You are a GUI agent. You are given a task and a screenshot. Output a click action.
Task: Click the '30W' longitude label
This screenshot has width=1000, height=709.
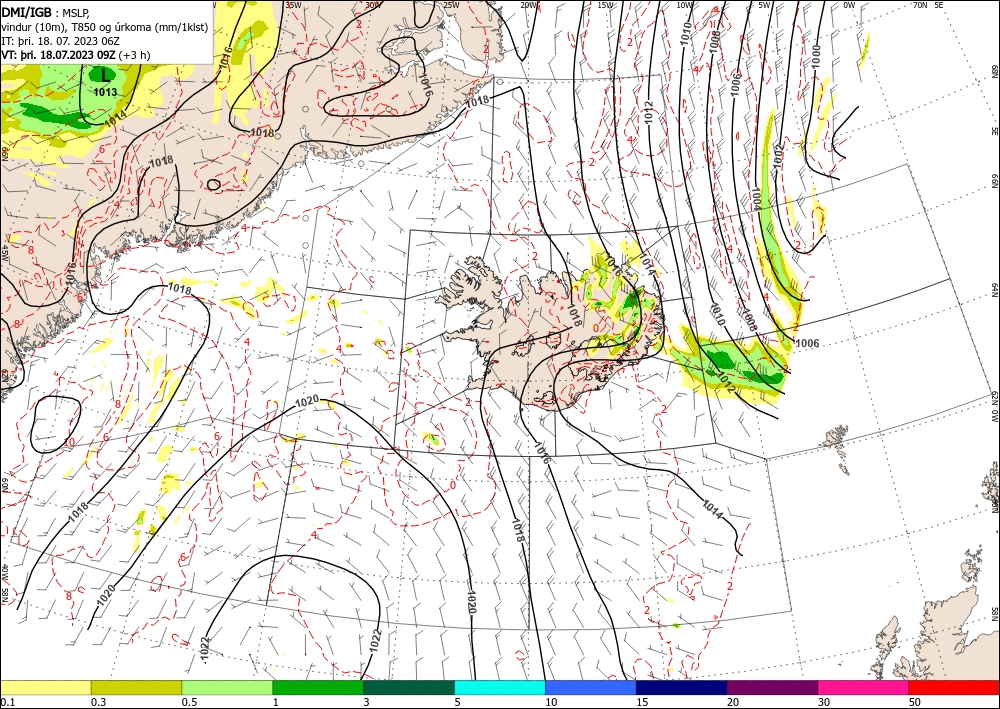coord(374,5)
